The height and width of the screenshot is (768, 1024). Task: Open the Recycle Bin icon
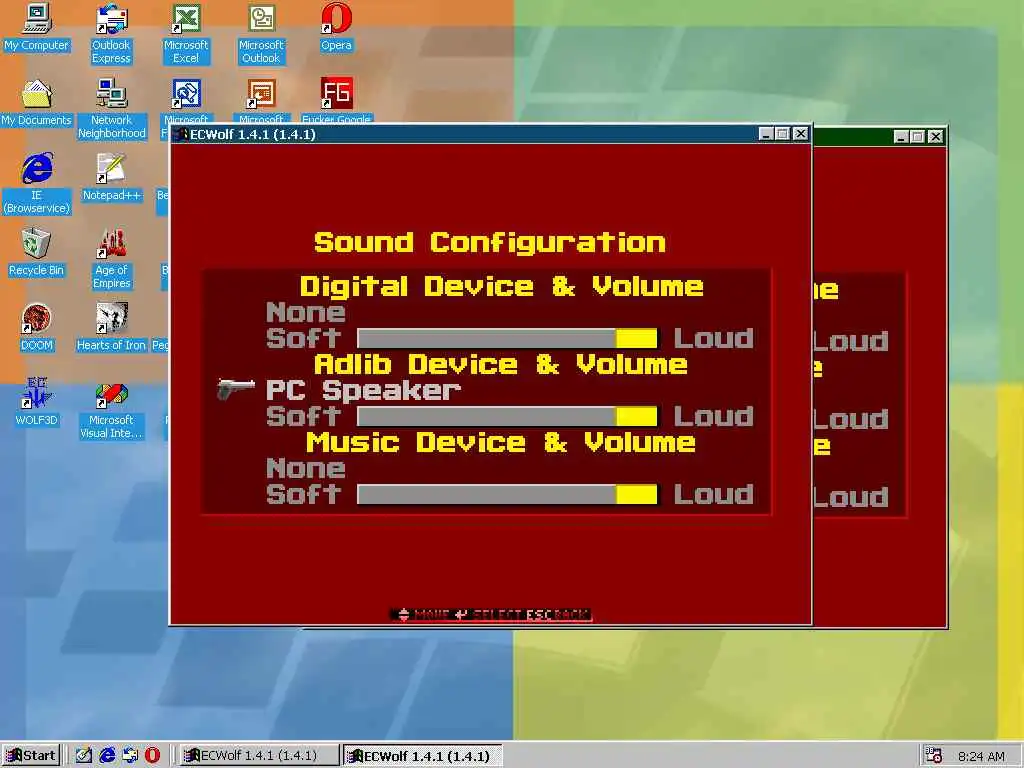(x=37, y=252)
